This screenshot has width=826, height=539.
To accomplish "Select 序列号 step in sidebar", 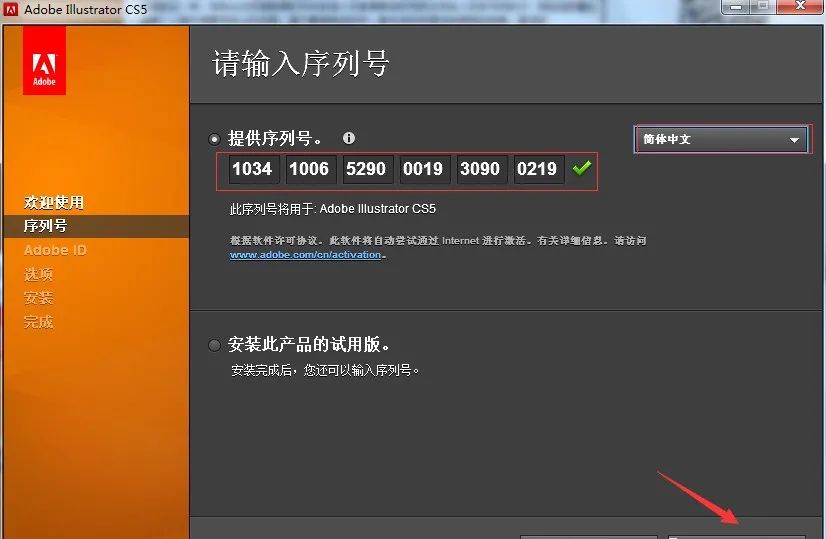I will (x=45, y=226).
